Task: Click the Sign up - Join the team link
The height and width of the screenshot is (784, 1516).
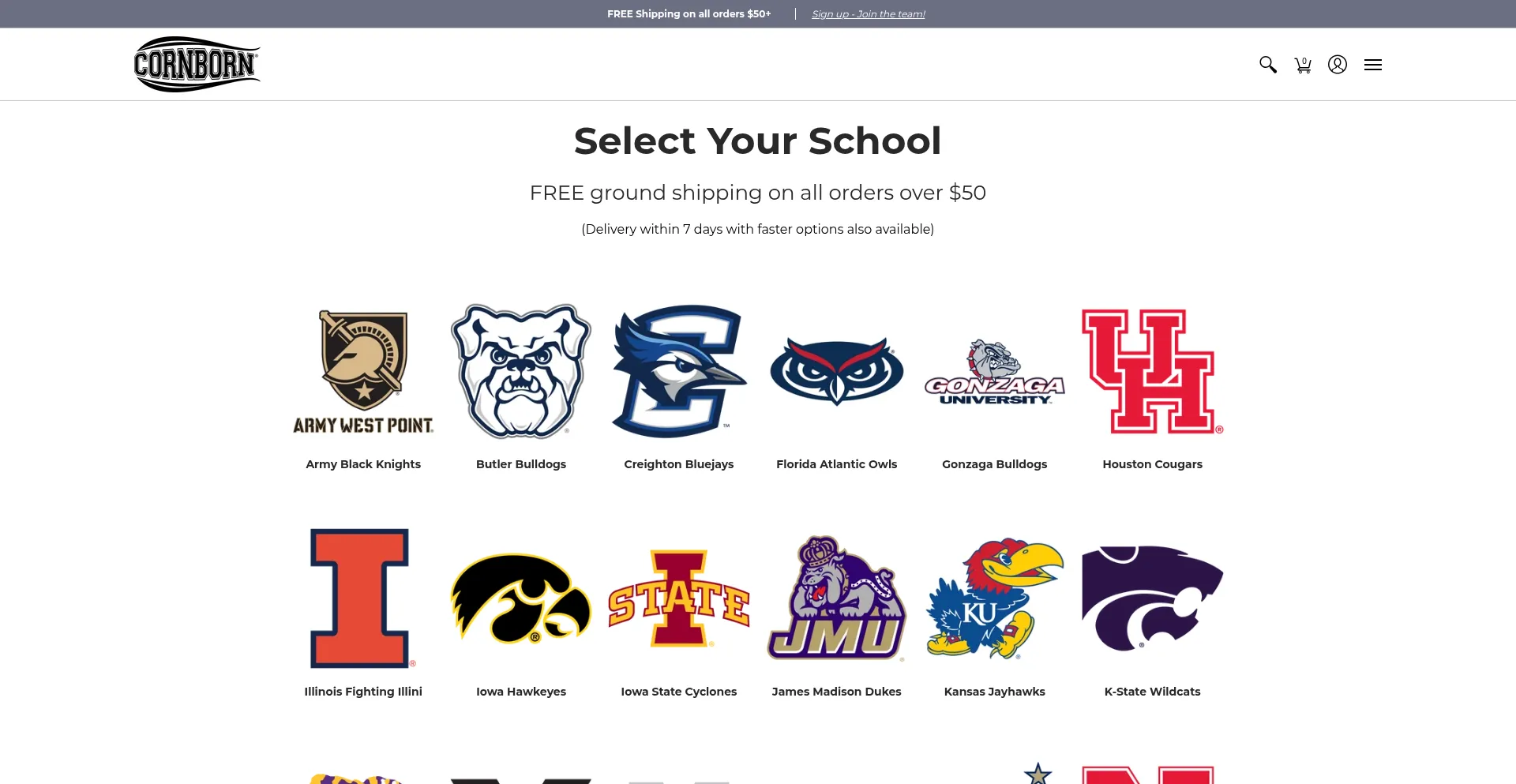Action: pyautogui.click(x=868, y=14)
